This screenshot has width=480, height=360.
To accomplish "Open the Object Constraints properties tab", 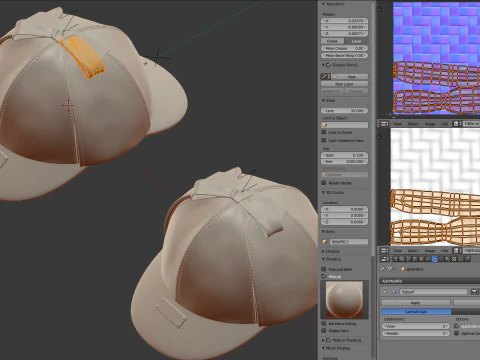I will click(428, 259).
